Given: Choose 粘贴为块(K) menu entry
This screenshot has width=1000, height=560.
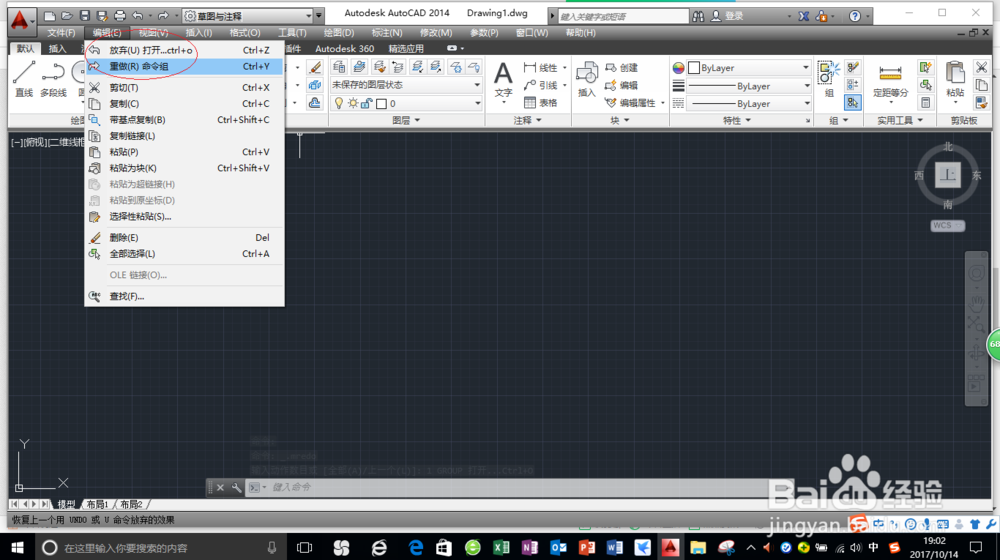Looking at the screenshot, I should [x=184, y=168].
